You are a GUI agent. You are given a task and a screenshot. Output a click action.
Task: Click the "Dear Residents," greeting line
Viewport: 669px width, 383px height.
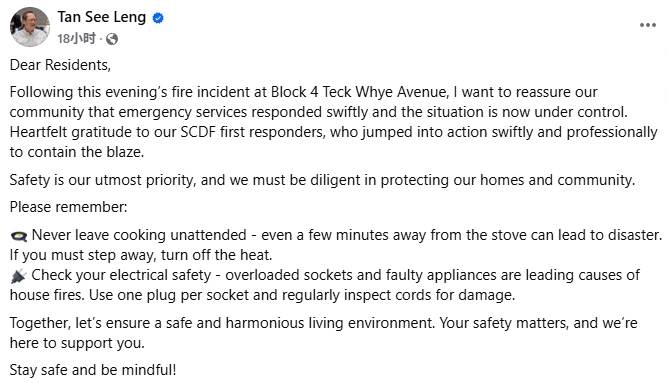(60, 65)
